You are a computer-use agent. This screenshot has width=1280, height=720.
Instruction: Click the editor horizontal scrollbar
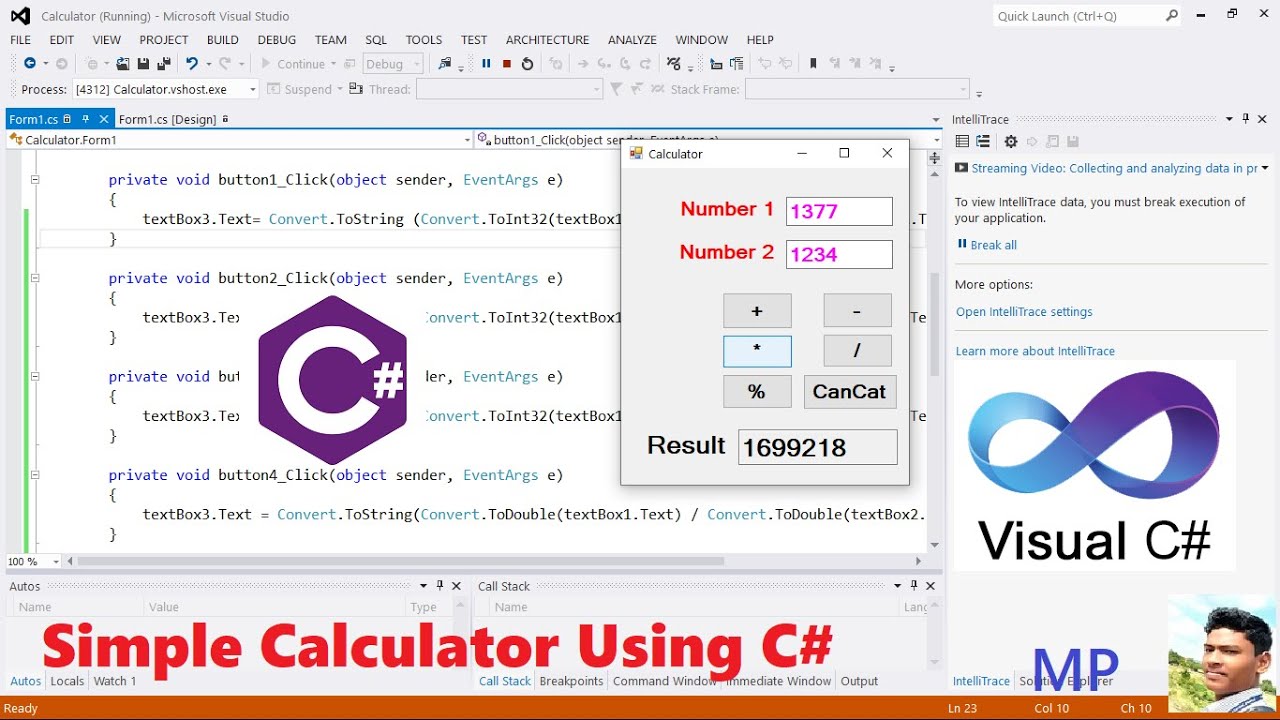coord(493,562)
